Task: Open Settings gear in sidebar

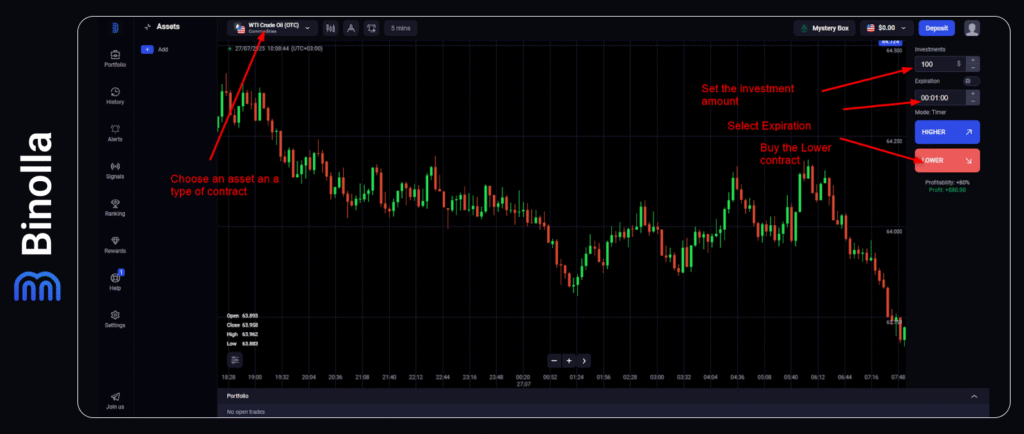Action: tap(115, 317)
